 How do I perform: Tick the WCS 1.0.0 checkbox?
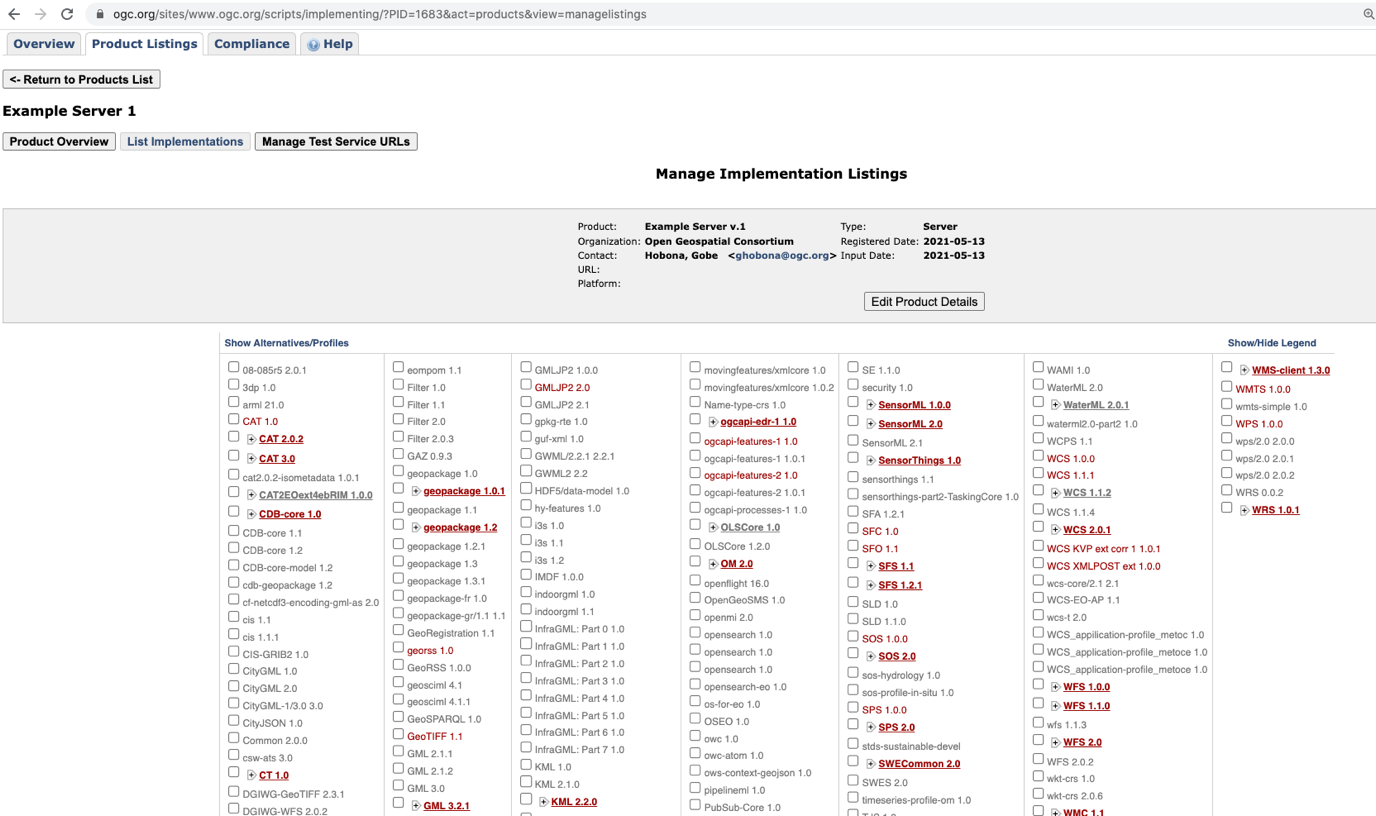(1038, 456)
